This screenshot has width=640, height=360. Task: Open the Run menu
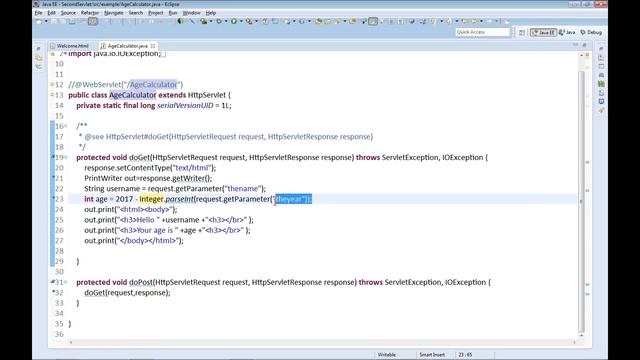click(173, 13)
